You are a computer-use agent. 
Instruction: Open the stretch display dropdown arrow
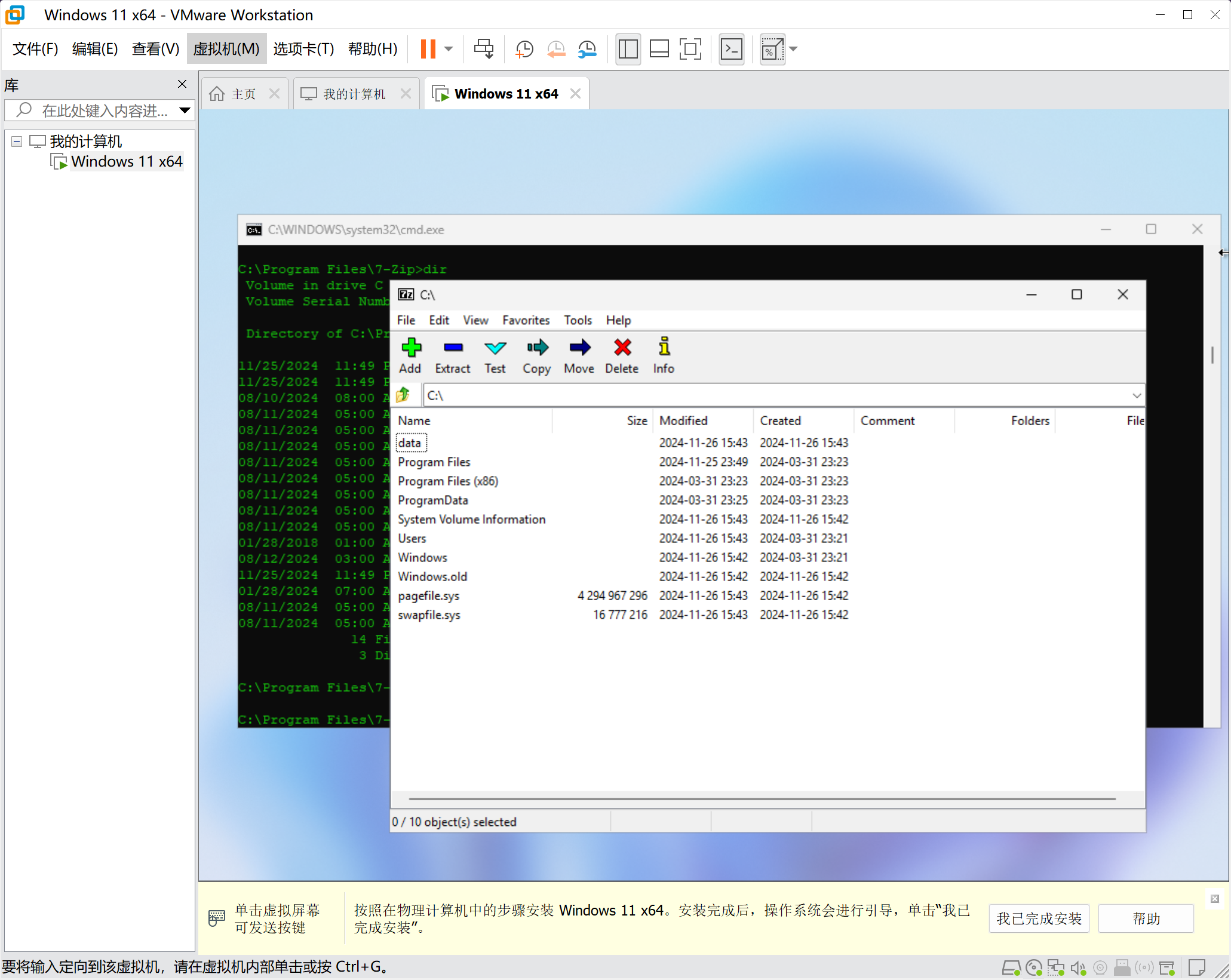[x=793, y=49]
